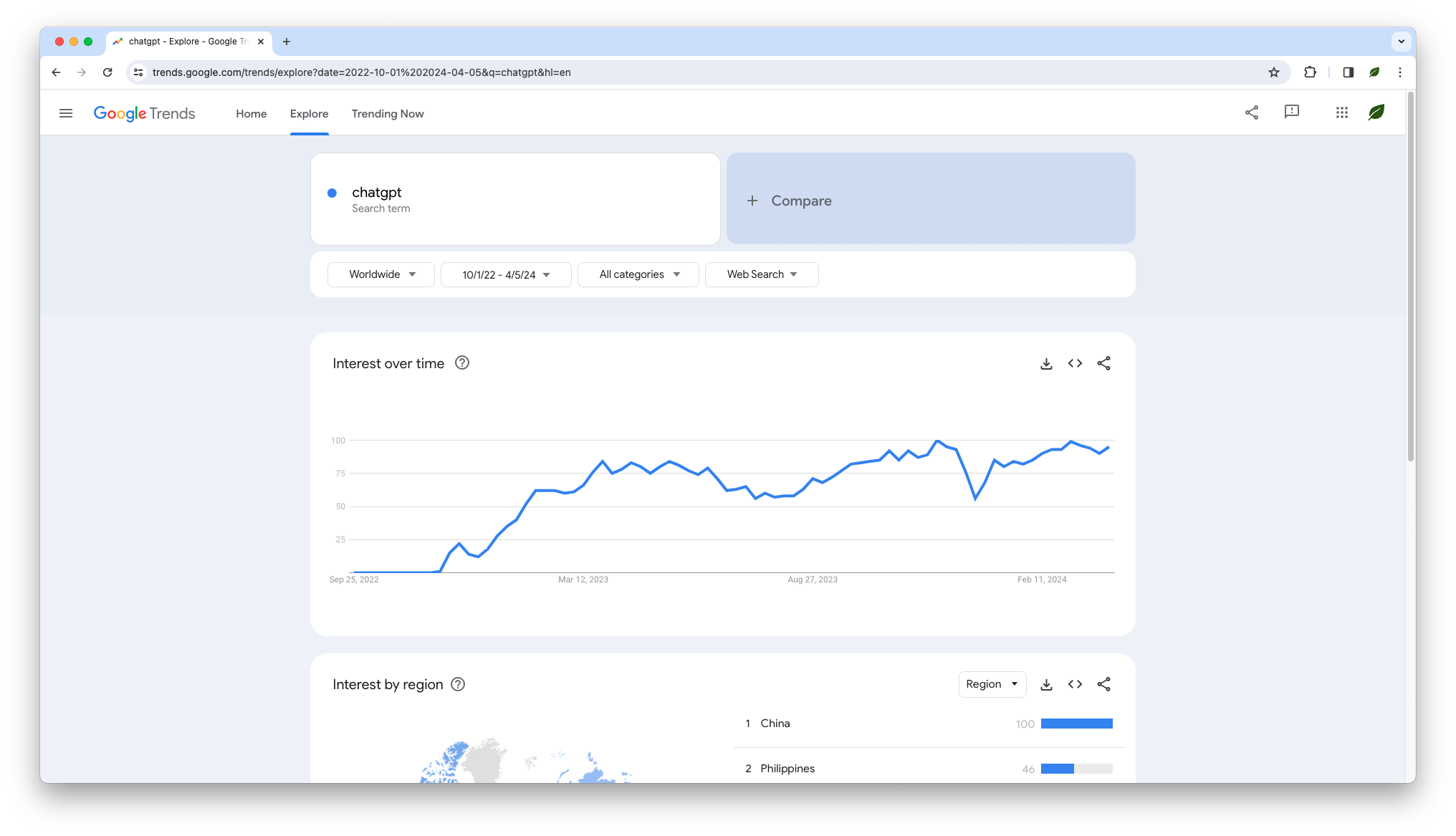Open help for Interest over time
The width and height of the screenshot is (1456, 836).
[x=462, y=363]
